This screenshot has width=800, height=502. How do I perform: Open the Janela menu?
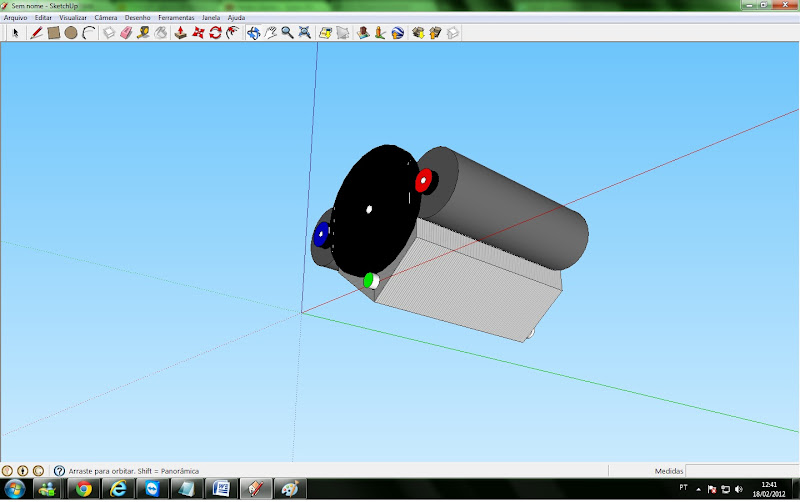click(x=211, y=17)
